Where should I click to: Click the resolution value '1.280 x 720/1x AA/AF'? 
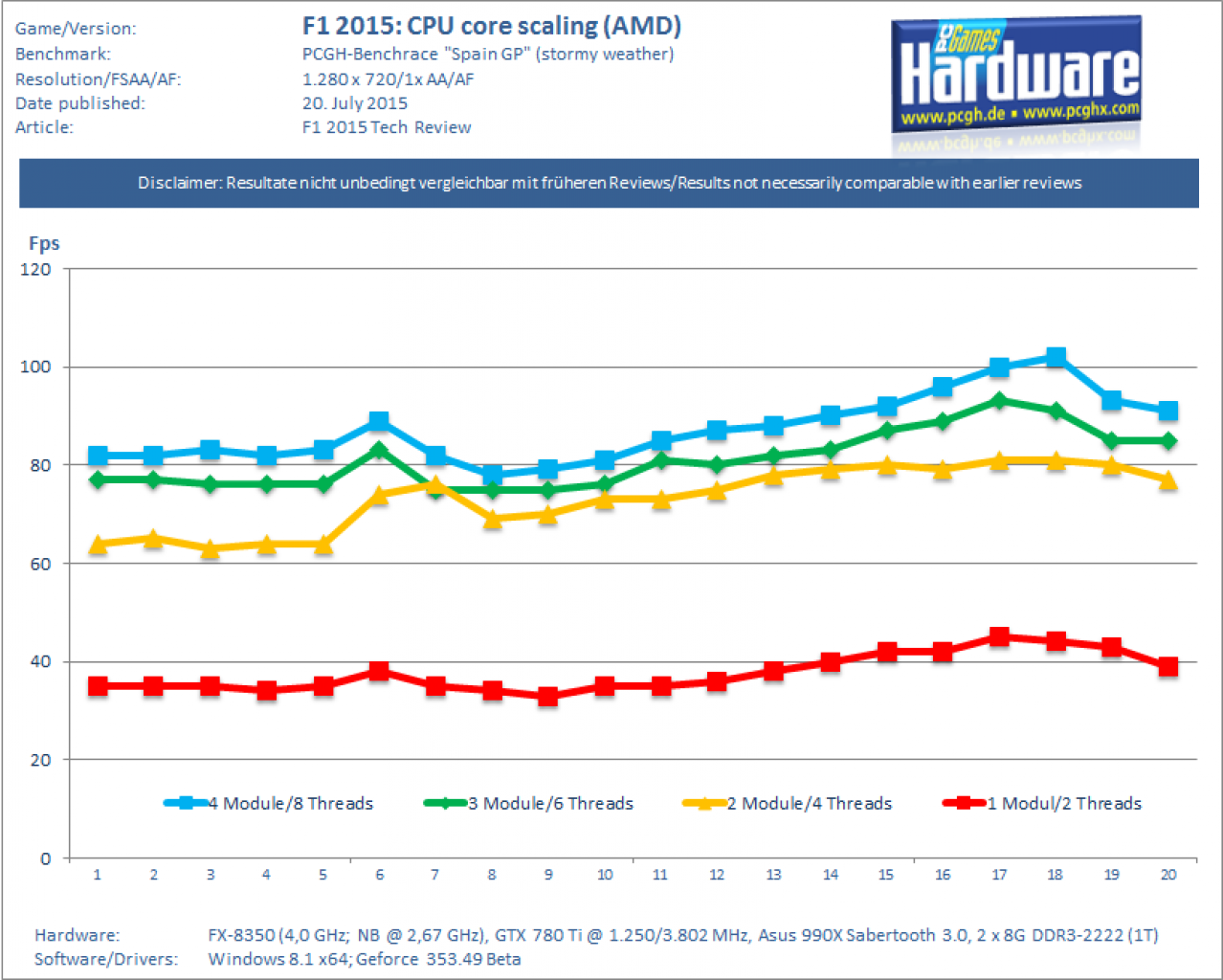point(389,79)
